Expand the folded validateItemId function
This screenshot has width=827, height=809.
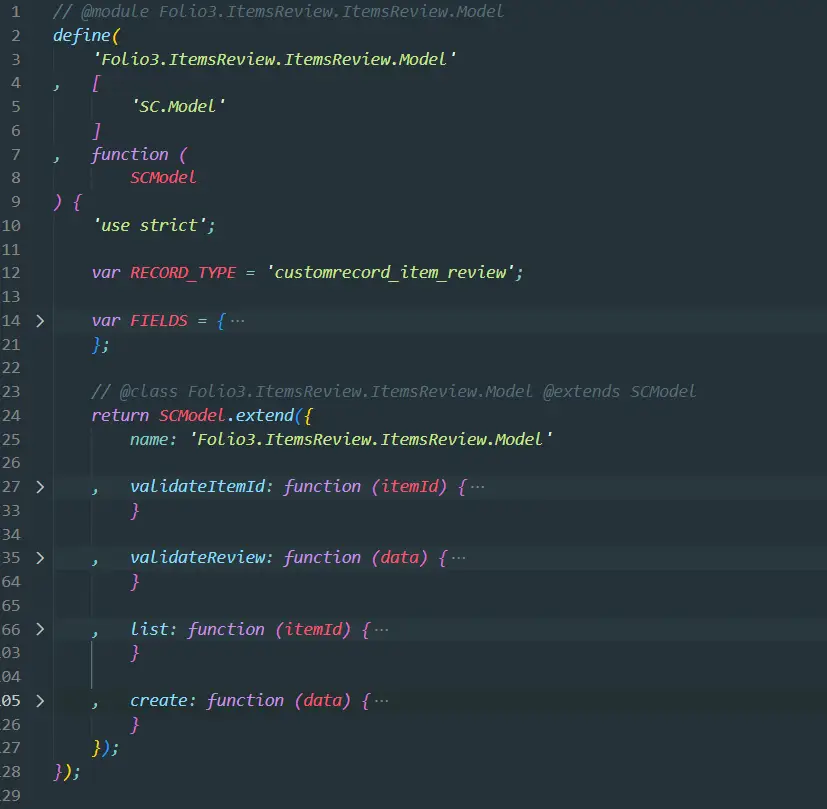(x=40, y=487)
